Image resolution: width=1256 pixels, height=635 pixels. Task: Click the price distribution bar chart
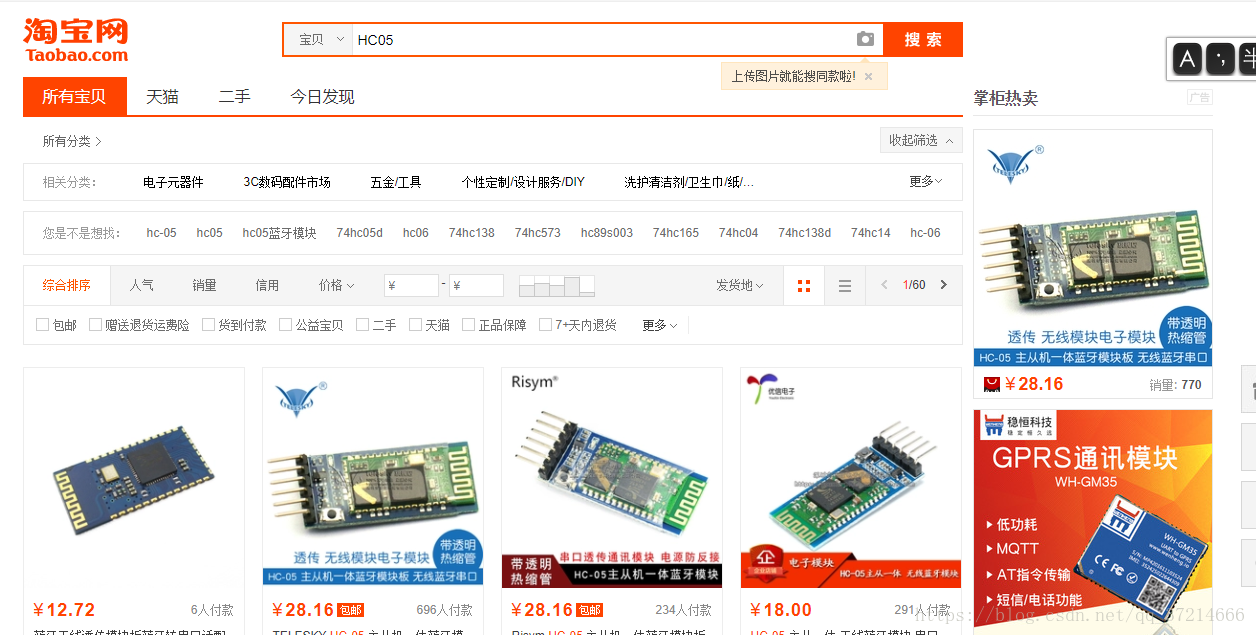(557, 286)
